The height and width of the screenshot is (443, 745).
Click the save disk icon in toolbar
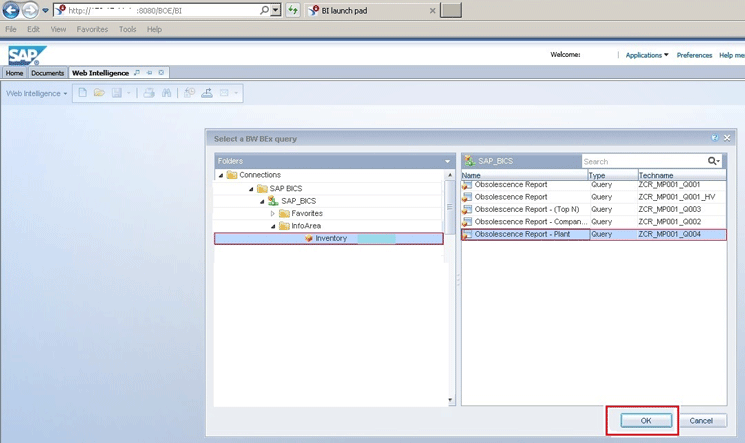coord(116,93)
